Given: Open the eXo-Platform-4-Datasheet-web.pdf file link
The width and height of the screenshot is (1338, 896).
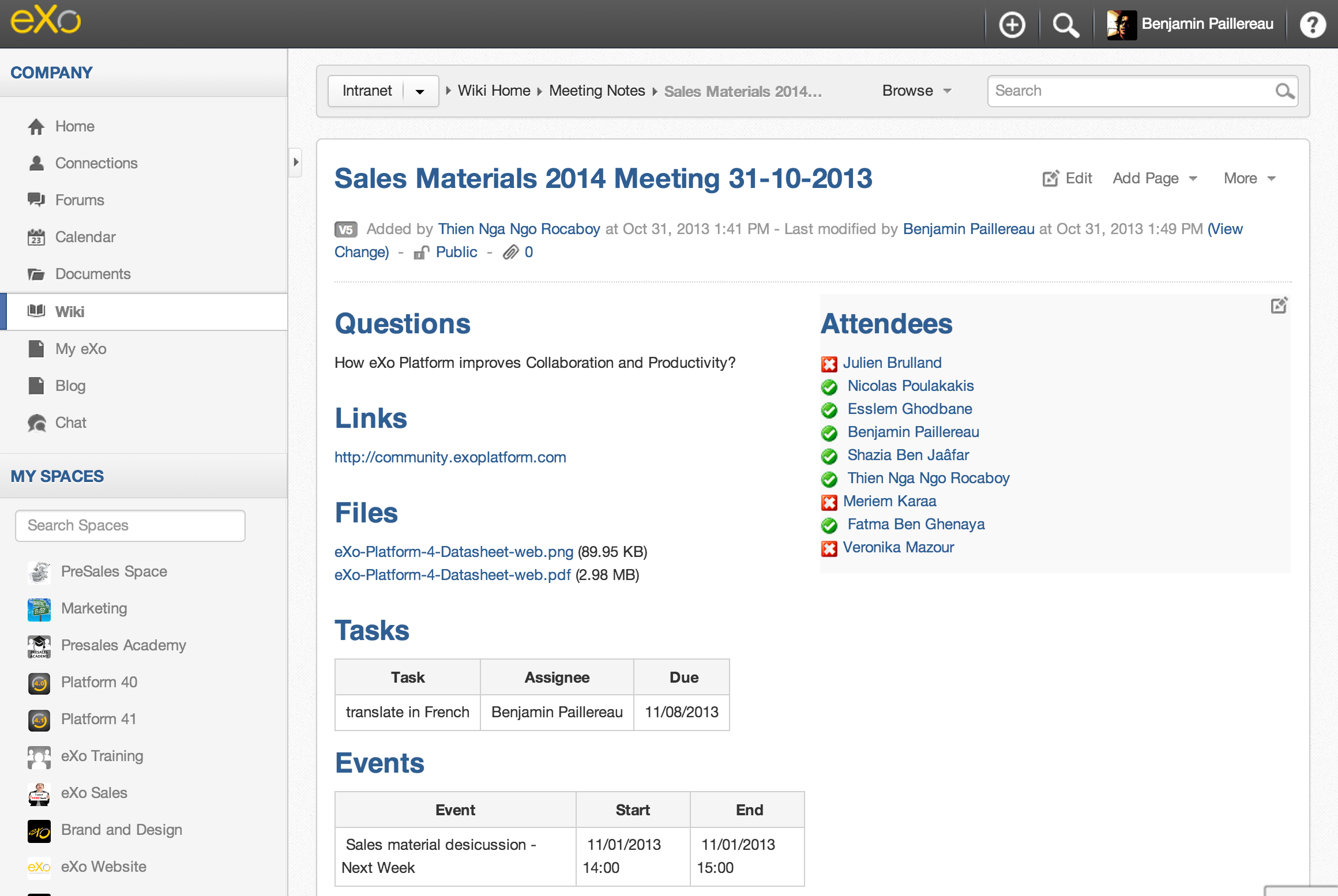Looking at the screenshot, I should pos(452,575).
